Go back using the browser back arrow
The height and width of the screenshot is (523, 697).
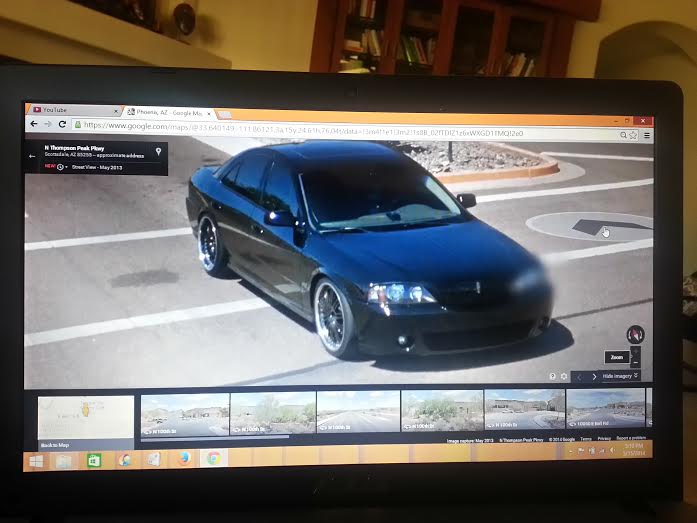click(33, 124)
